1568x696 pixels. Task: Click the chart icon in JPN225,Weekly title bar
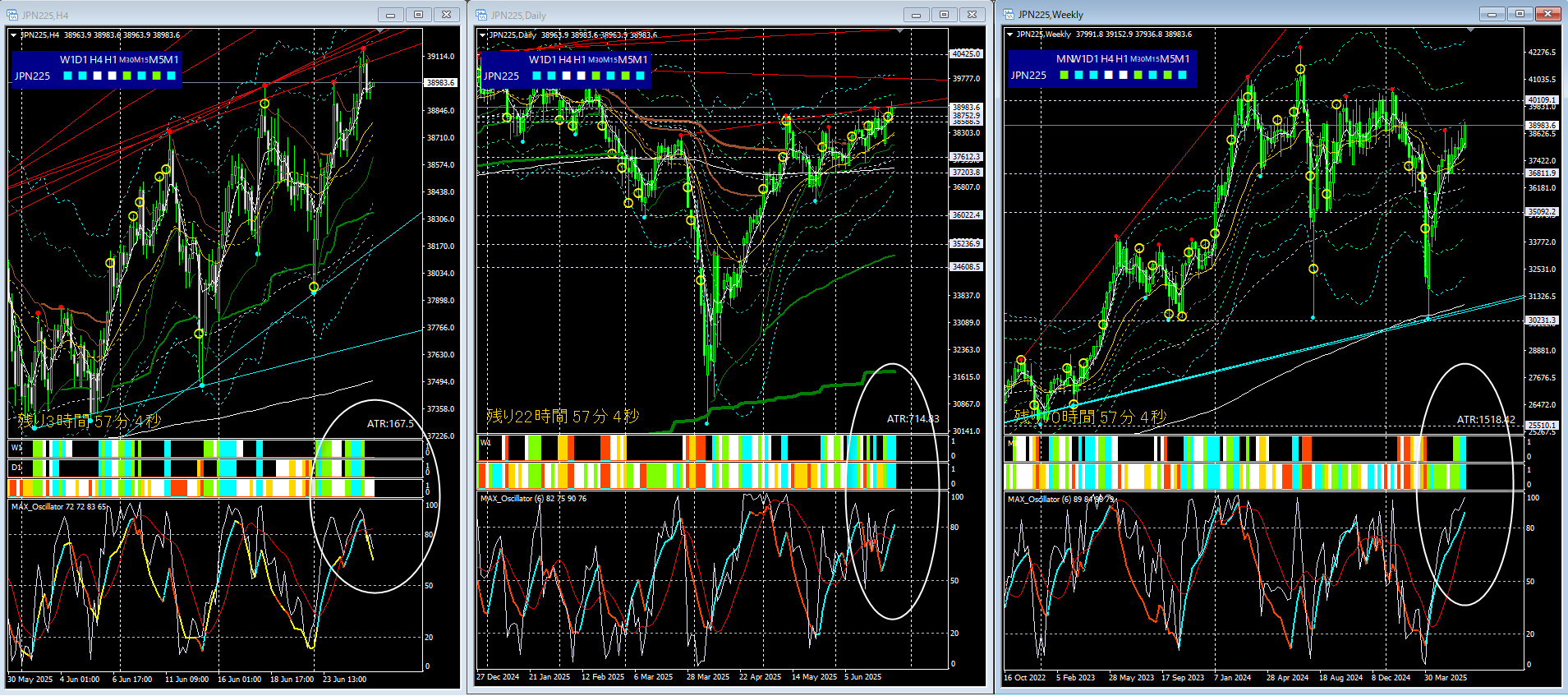click(x=1009, y=14)
